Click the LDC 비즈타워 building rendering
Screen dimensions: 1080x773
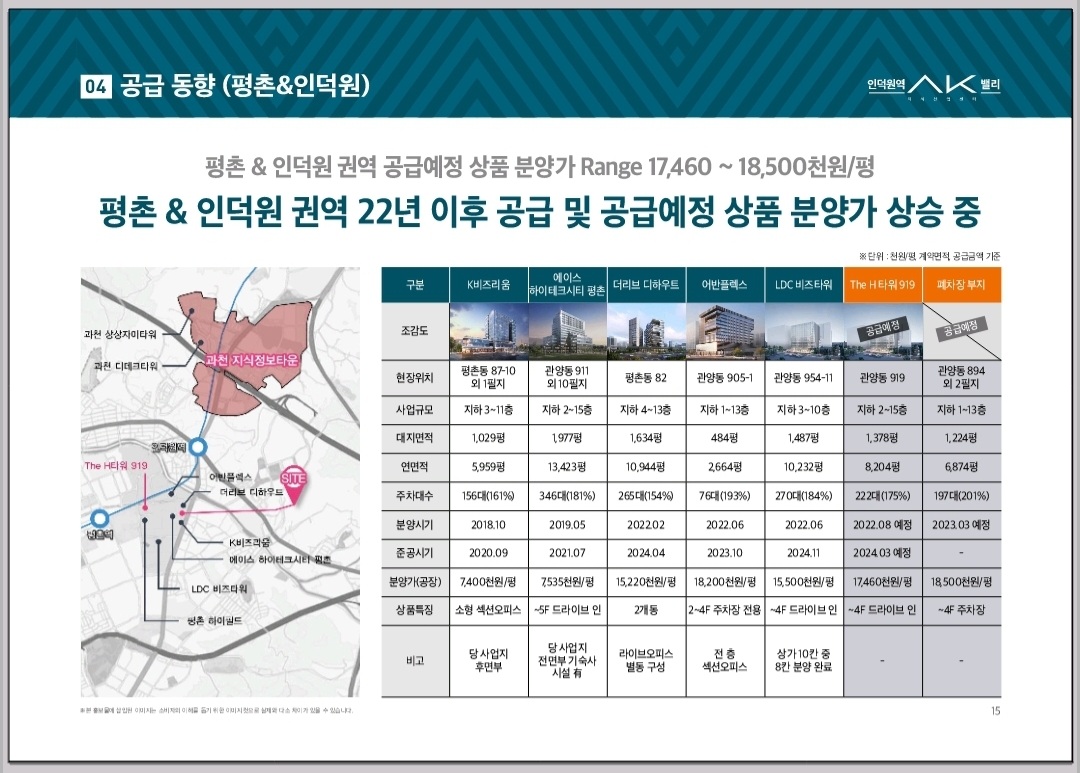(804, 331)
